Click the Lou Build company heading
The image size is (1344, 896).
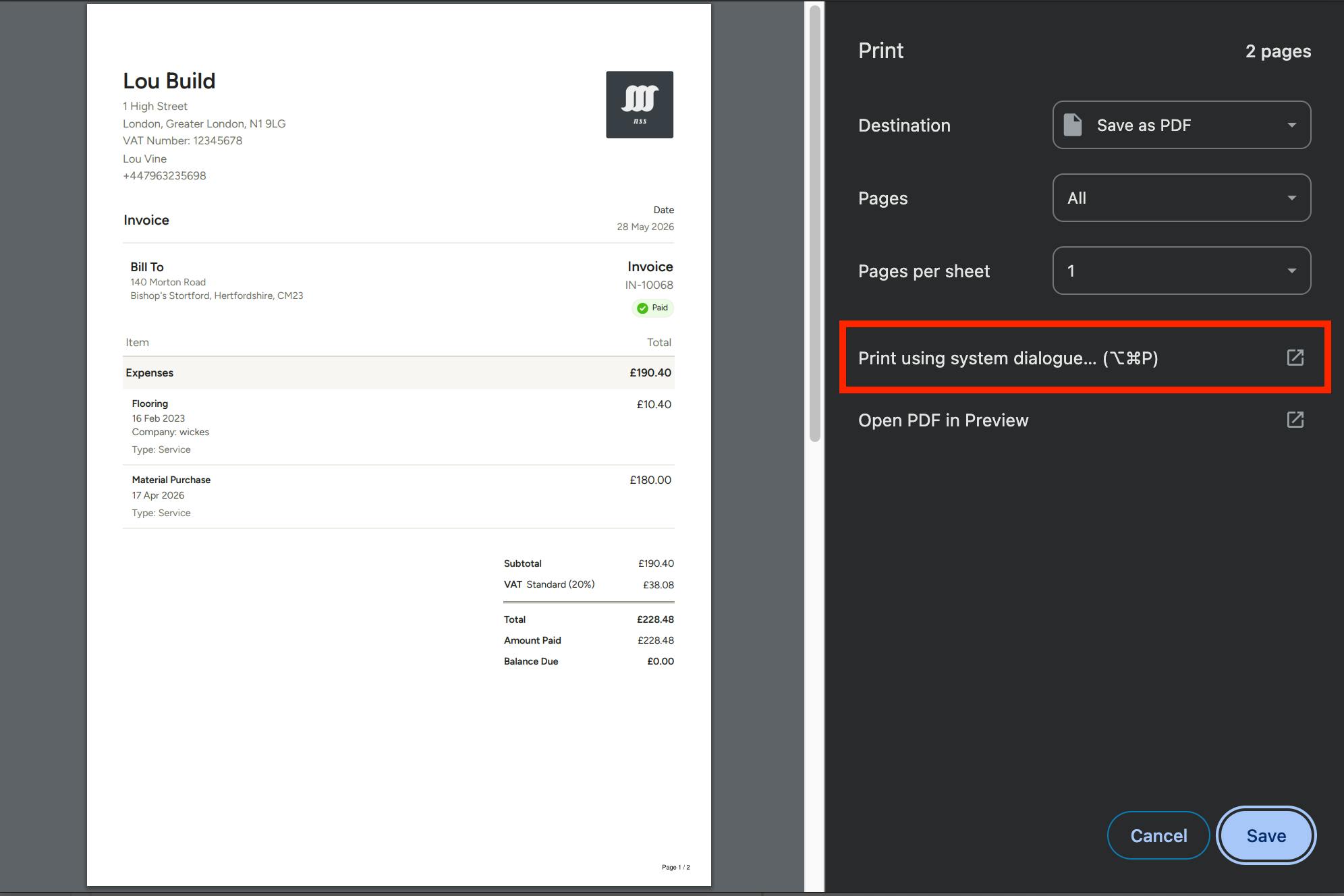169,81
